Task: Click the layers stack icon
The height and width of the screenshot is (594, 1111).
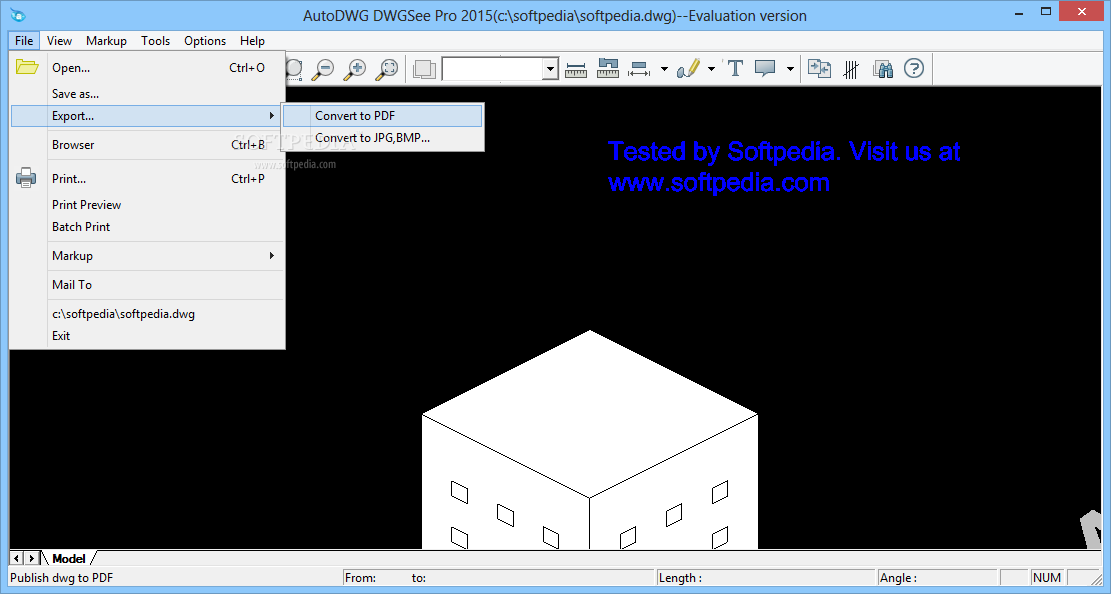Action: (424, 69)
